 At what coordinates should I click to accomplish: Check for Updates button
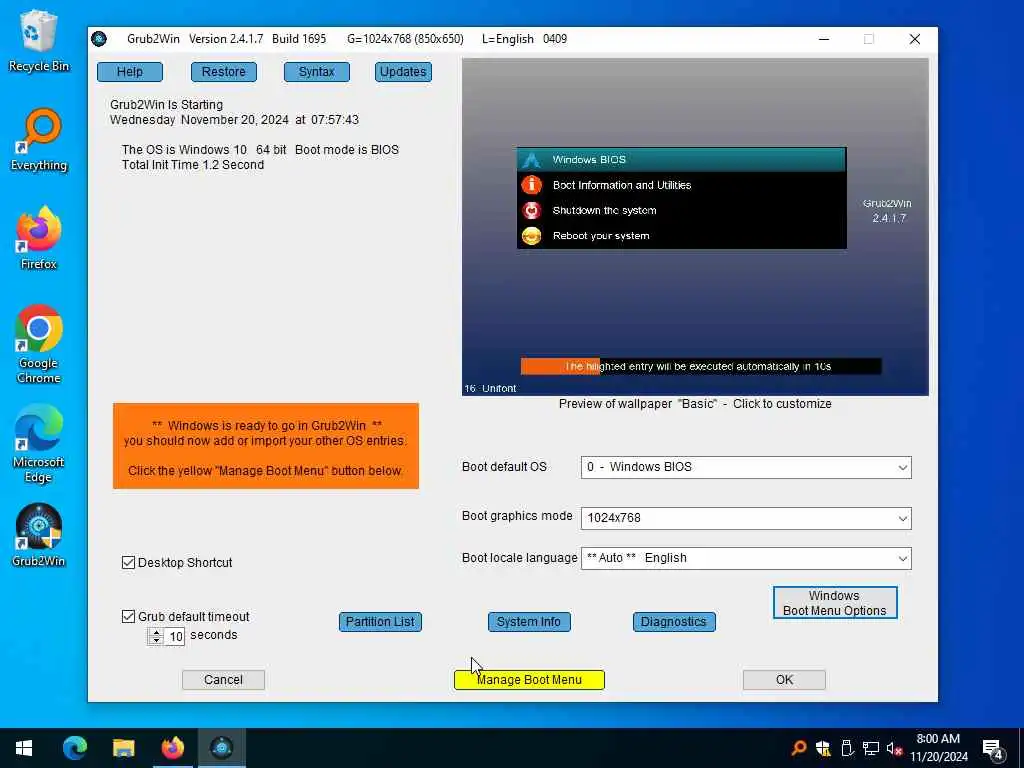point(403,72)
